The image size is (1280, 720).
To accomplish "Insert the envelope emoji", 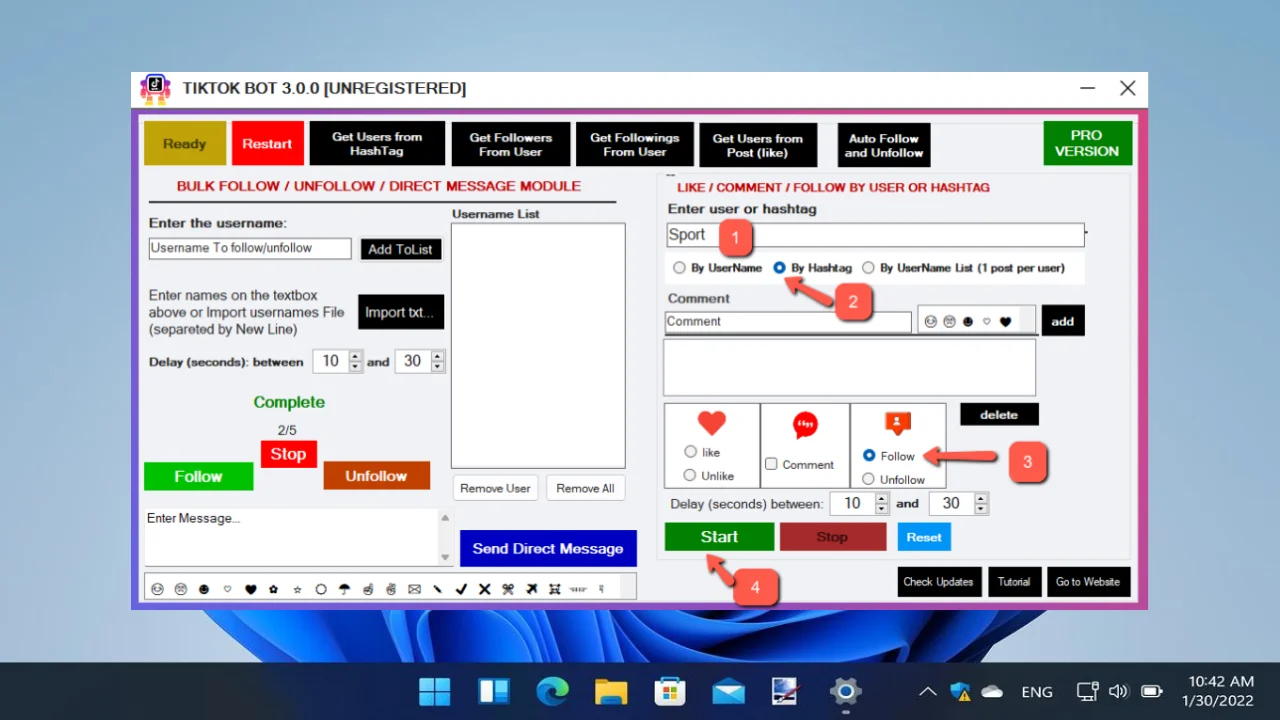I will 414,589.
